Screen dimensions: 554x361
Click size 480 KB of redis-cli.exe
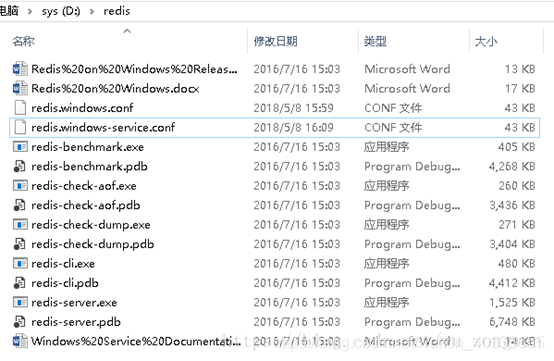pyautogui.click(x=517, y=263)
